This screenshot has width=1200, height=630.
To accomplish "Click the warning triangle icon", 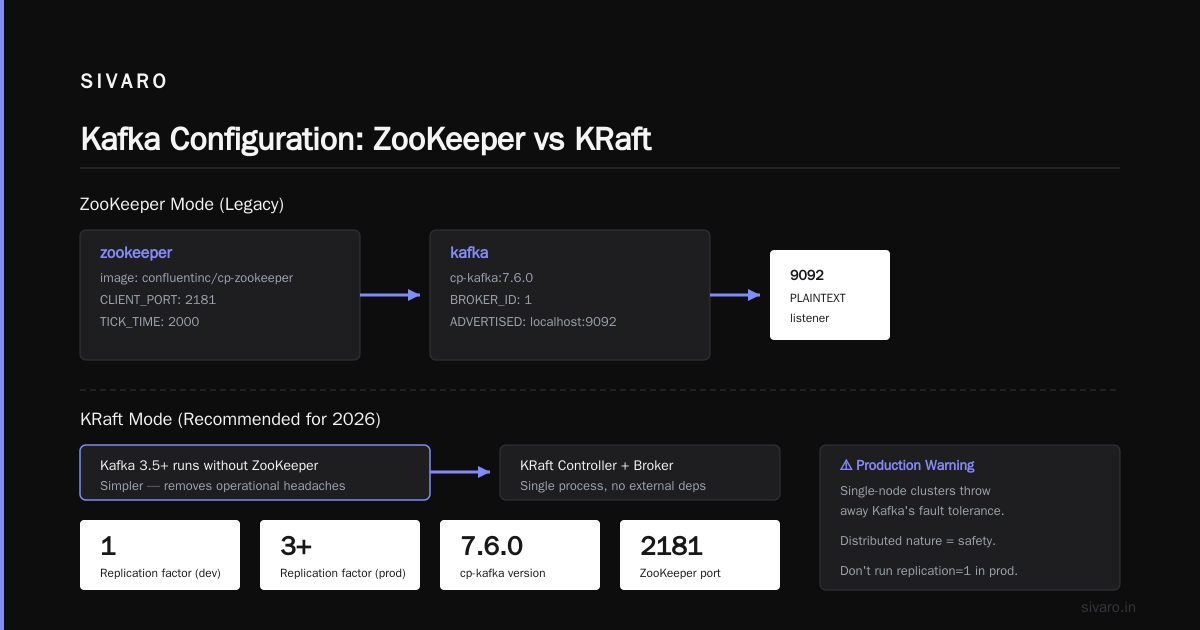I will [846, 465].
